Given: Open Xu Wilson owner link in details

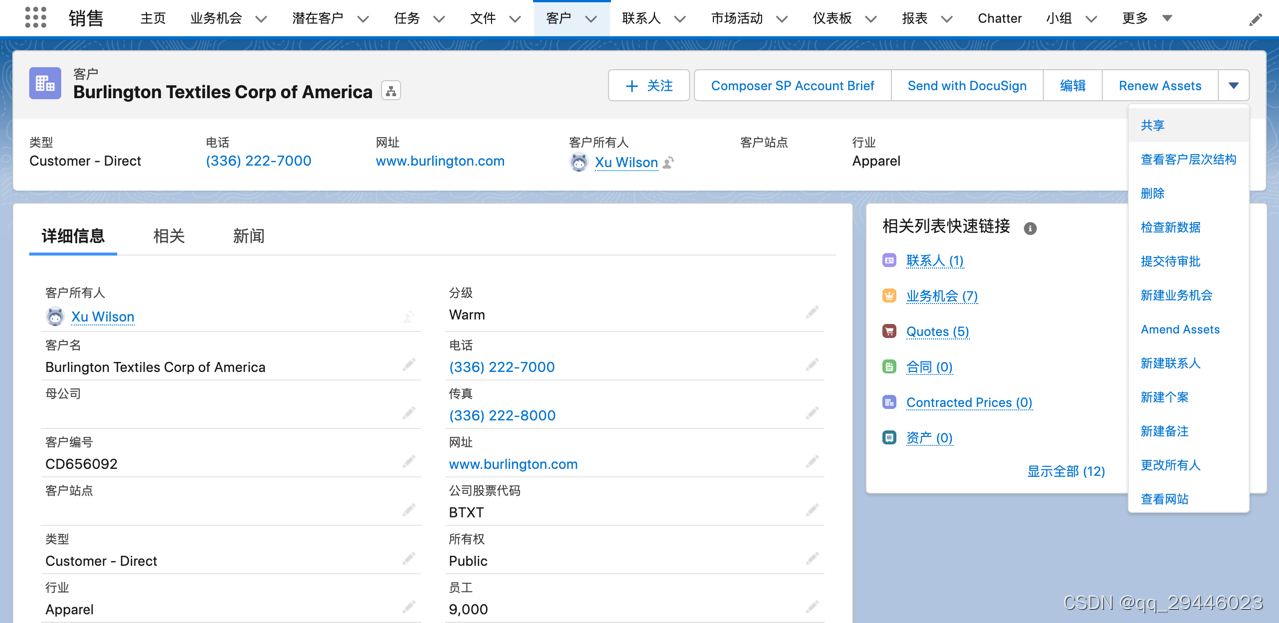Looking at the screenshot, I should [103, 317].
